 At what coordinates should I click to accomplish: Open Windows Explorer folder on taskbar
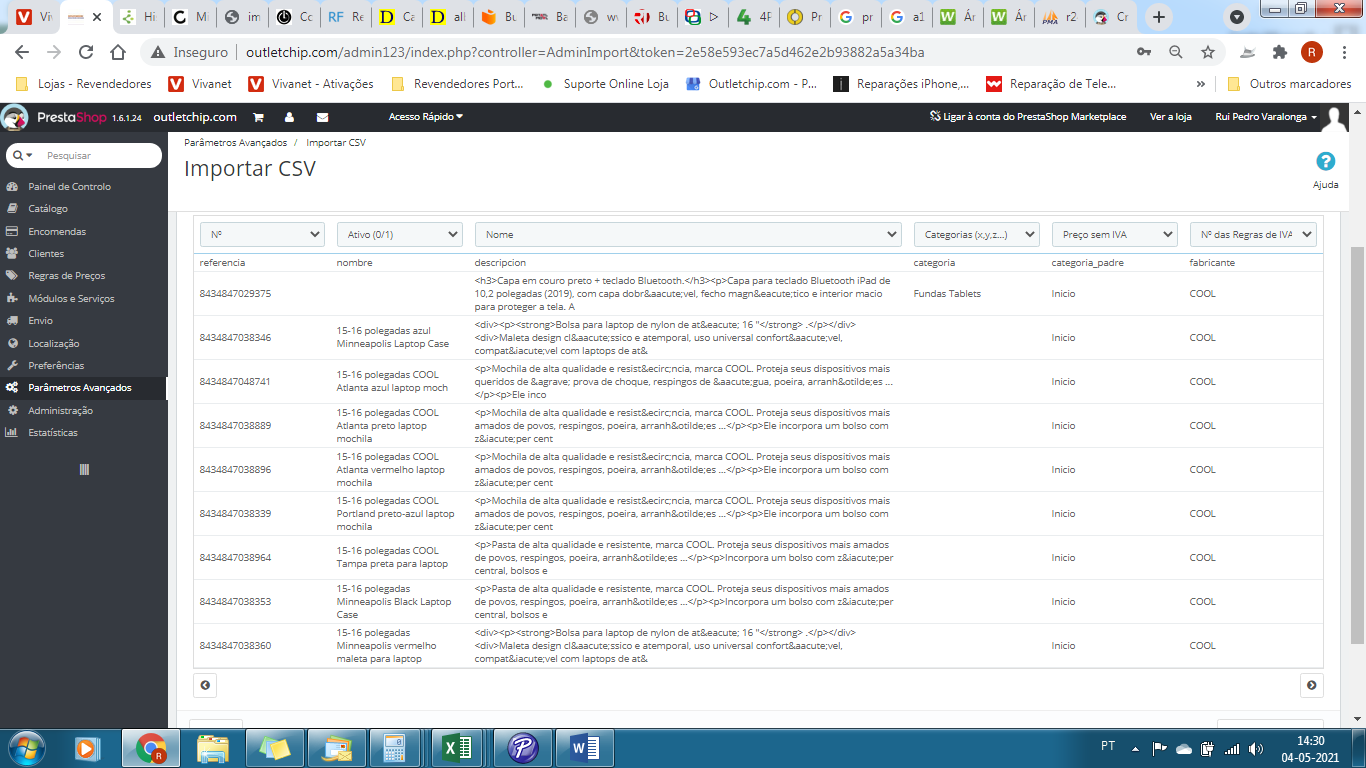coord(213,747)
